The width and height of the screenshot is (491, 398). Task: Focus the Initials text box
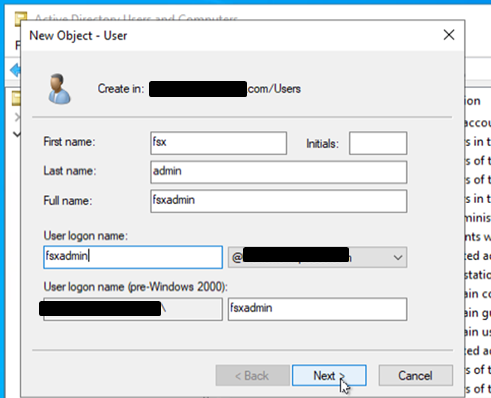click(x=378, y=143)
